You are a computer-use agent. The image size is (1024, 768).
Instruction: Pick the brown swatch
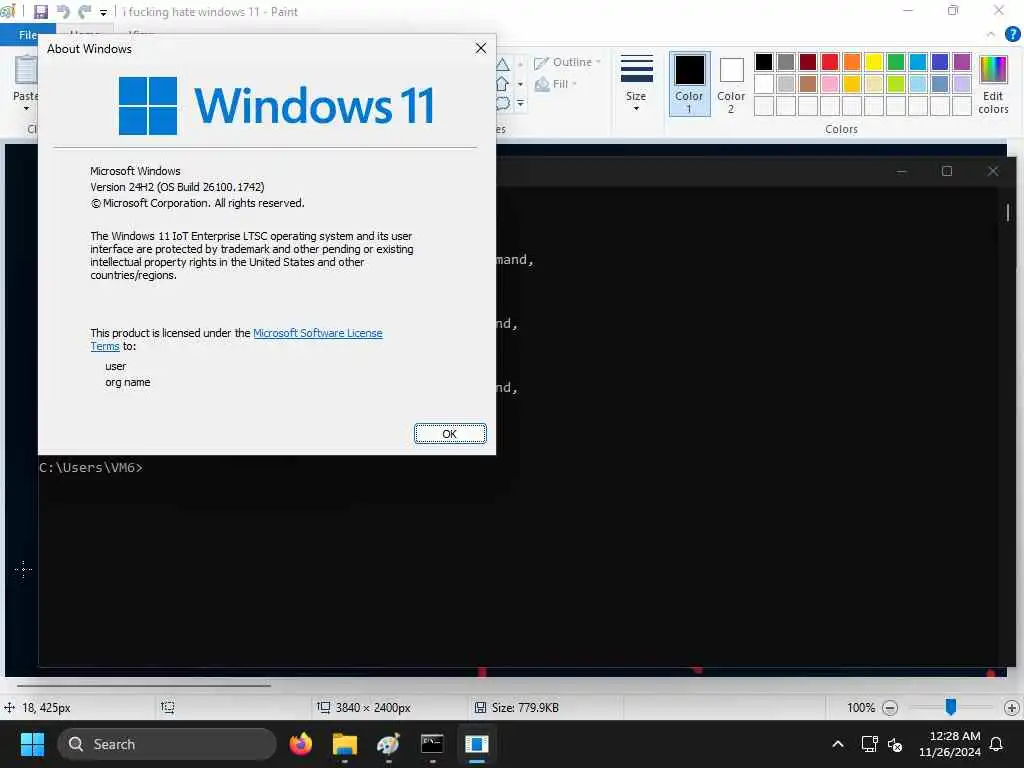click(808, 84)
